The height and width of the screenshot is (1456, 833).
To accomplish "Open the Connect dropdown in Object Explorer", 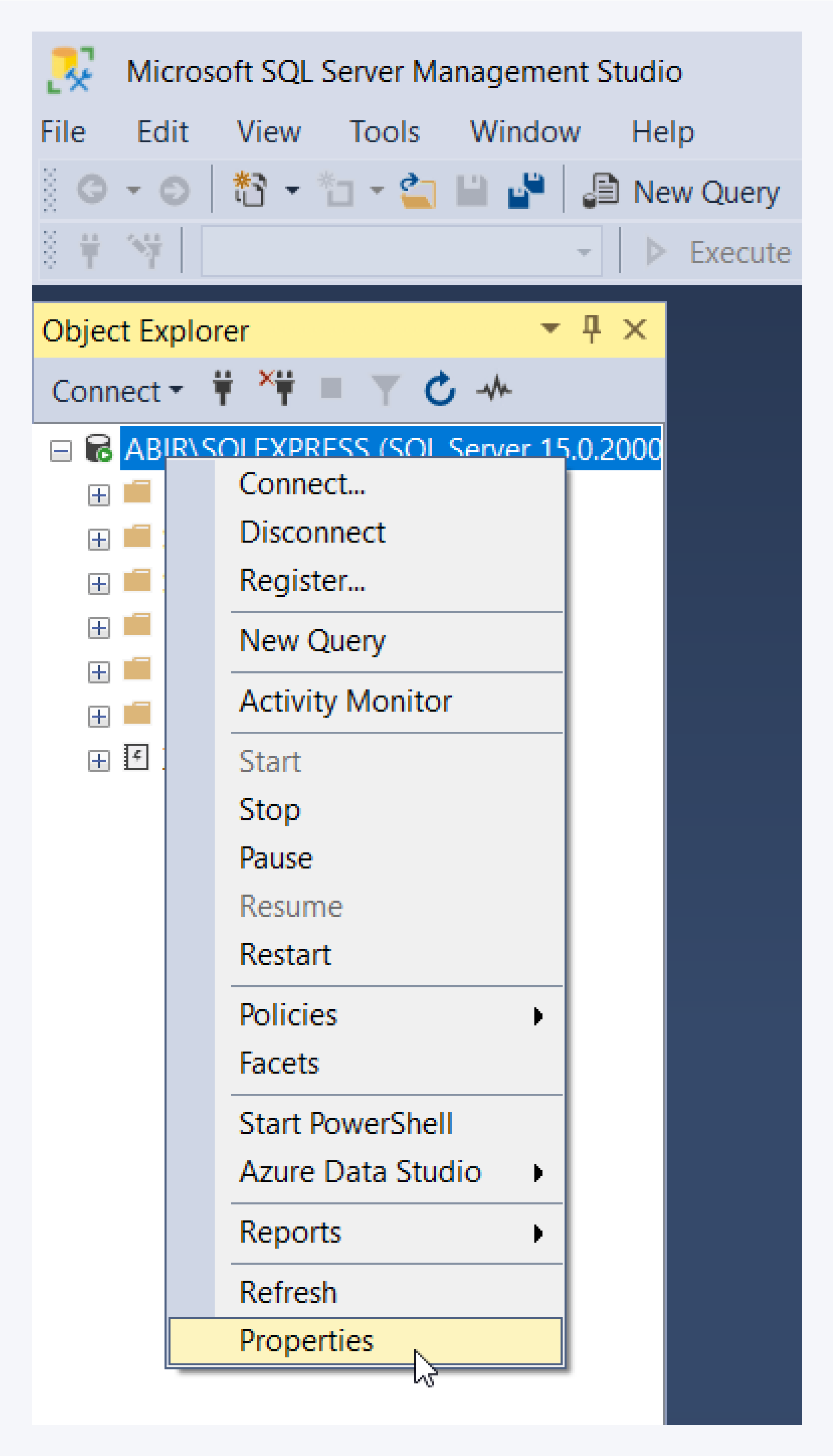I will coord(116,391).
